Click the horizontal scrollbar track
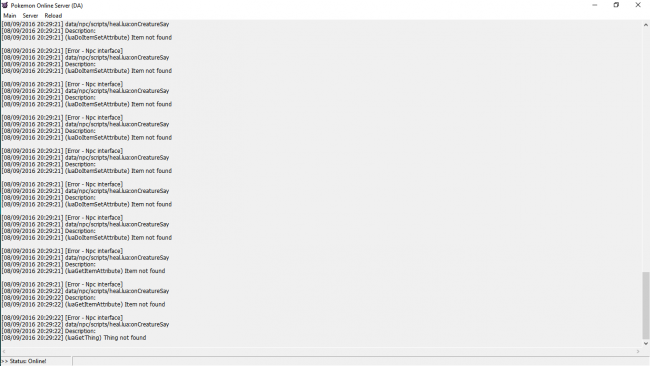The image size is (650, 366). tap(321, 351)
